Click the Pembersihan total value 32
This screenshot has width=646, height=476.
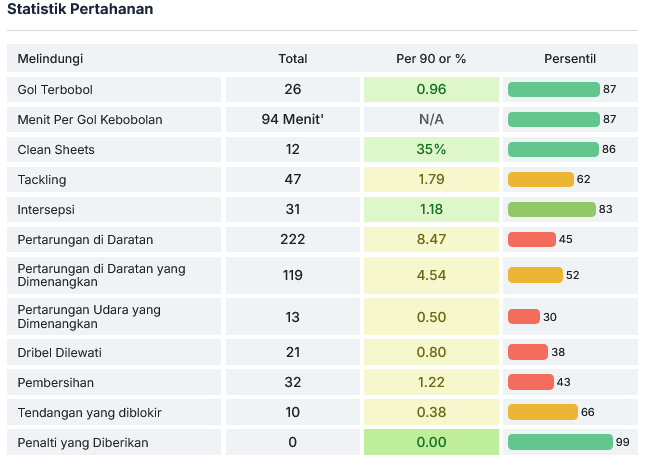293,382
